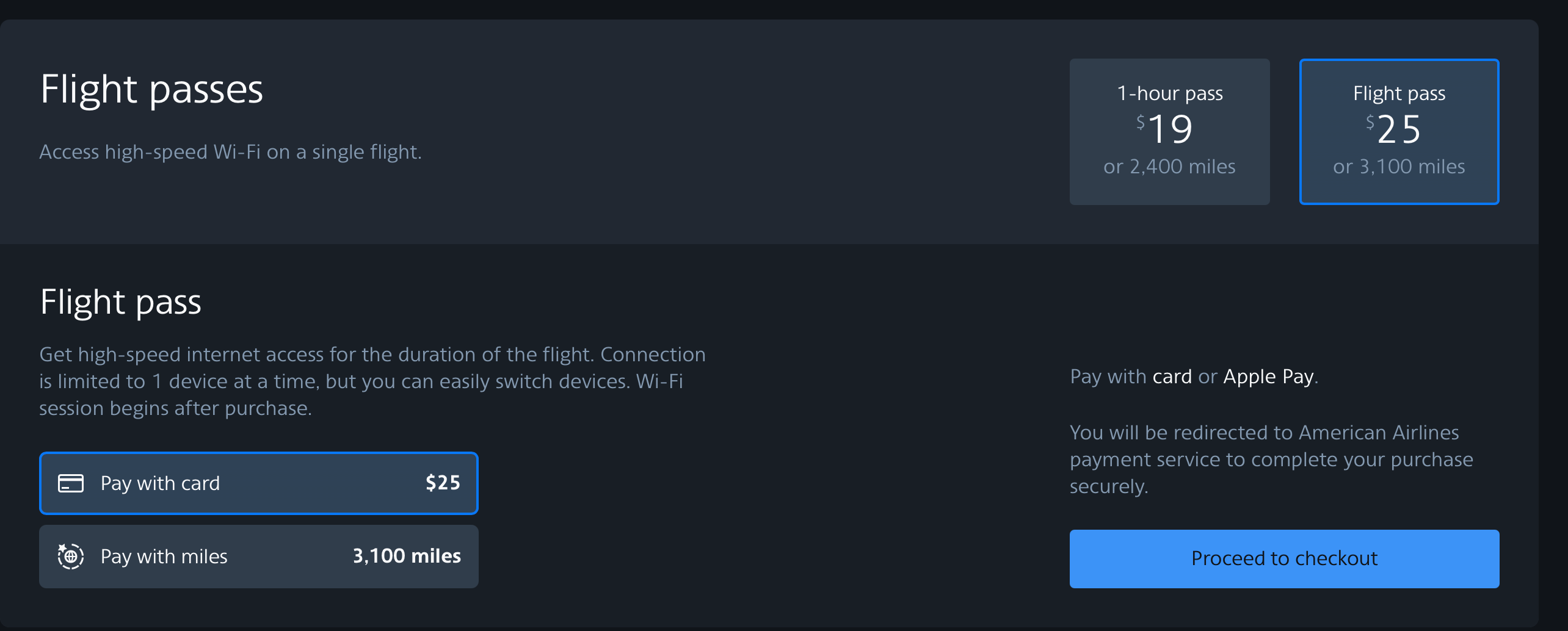Click the Flight passes heading
1568x631 pixels.
(x=151, y=89)
